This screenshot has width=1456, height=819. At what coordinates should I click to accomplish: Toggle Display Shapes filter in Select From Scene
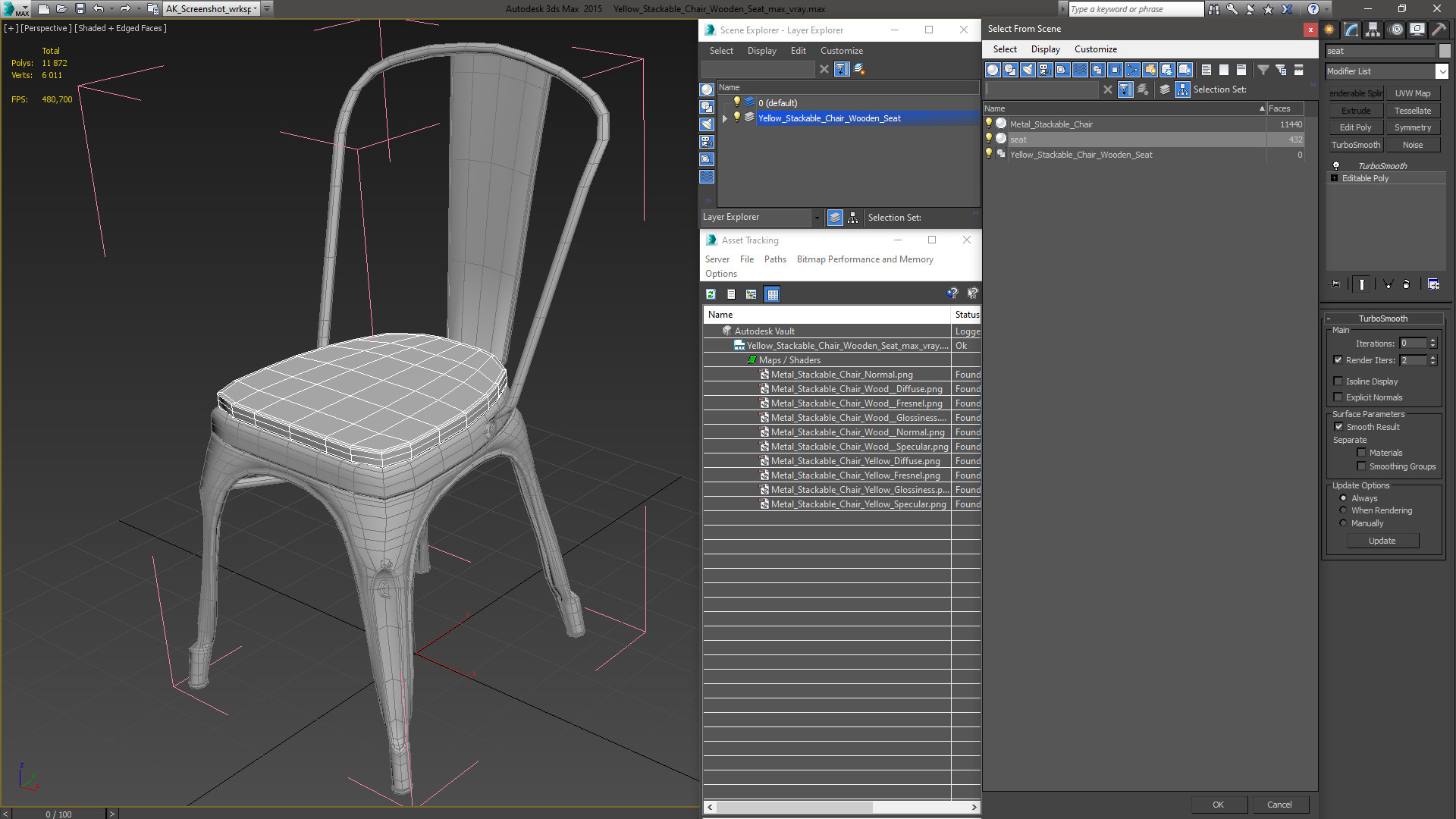[x=1010, y=70]
